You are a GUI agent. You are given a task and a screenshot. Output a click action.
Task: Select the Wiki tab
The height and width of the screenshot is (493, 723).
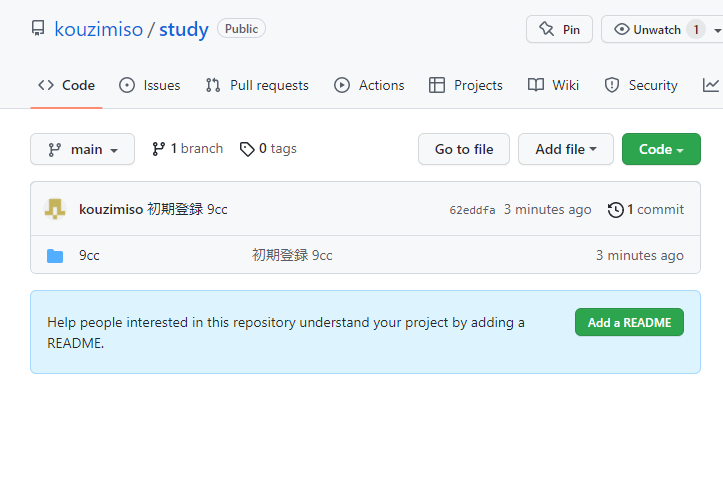pos(554,85)
